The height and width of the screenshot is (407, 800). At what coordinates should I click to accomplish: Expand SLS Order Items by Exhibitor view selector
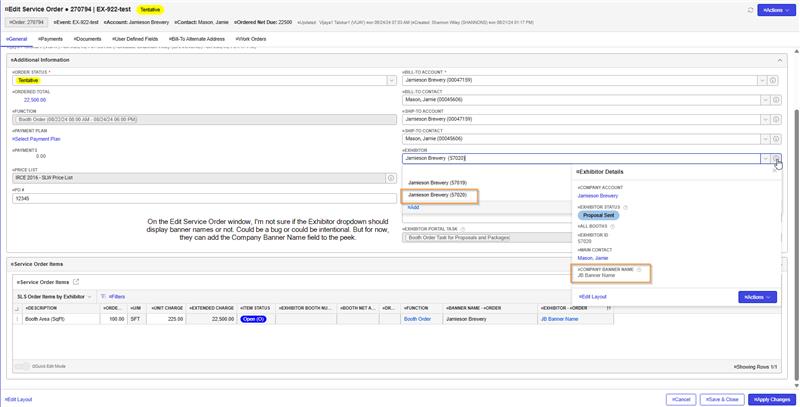[90, 297]
